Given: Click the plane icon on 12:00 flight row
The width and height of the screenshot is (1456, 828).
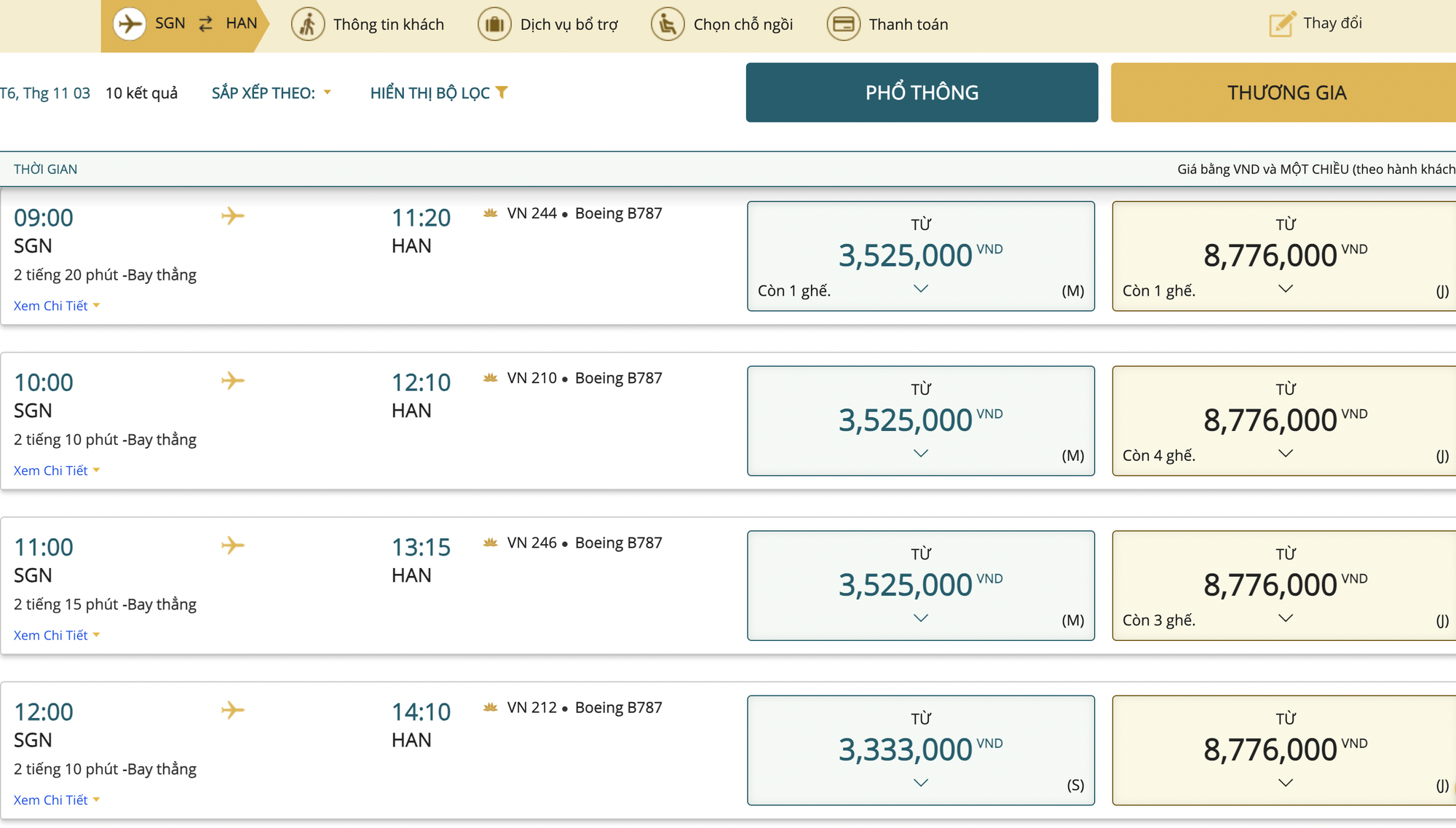Looking at the screenshot, I should click(233, 710).
